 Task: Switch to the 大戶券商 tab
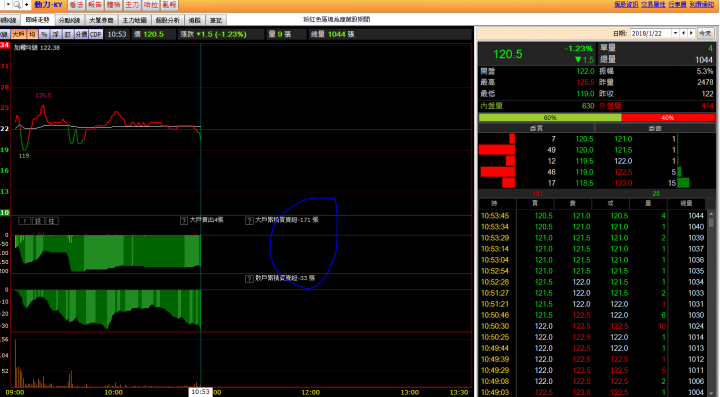(x=101, y=20)
